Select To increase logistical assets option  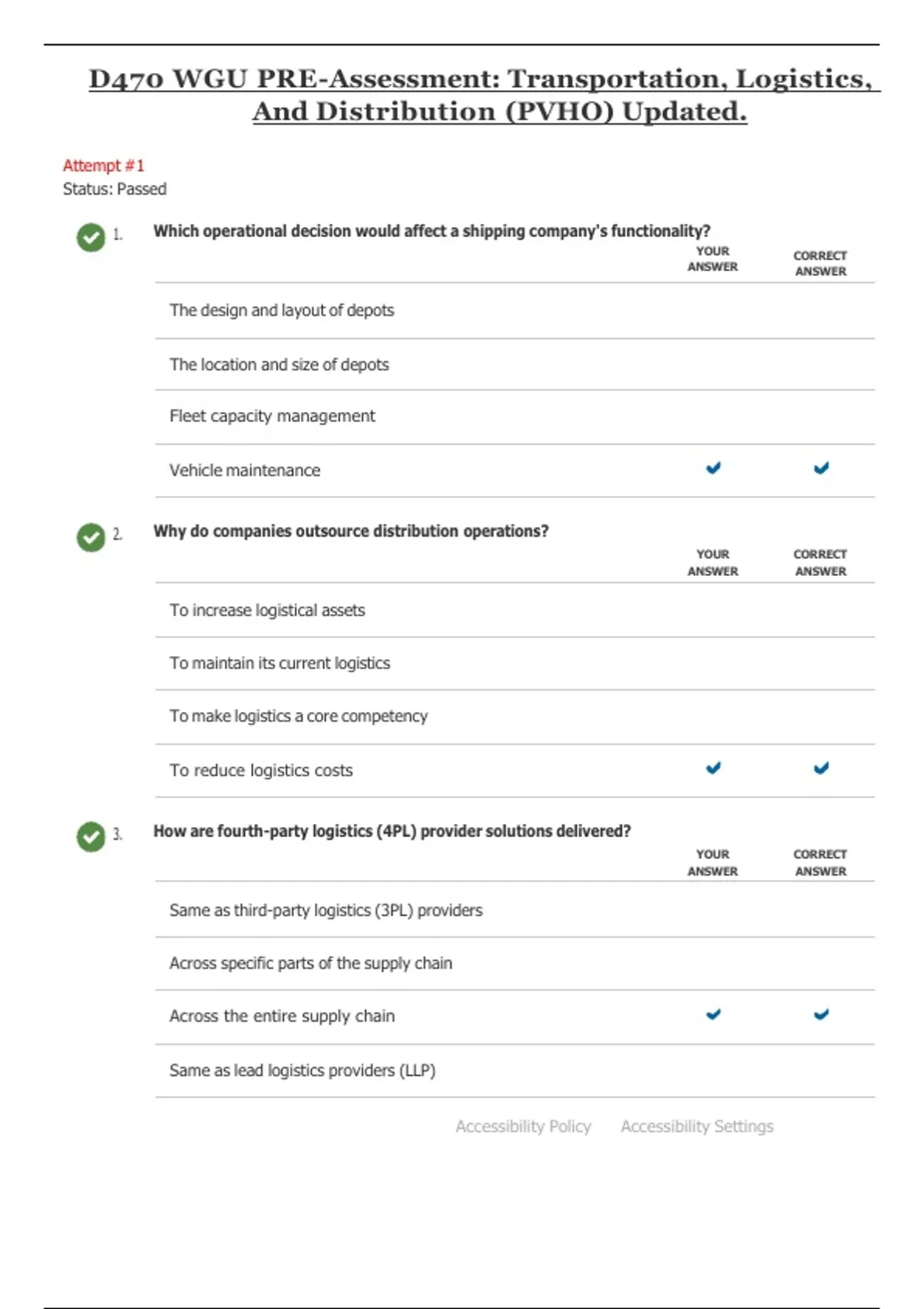tap(267, 611)
